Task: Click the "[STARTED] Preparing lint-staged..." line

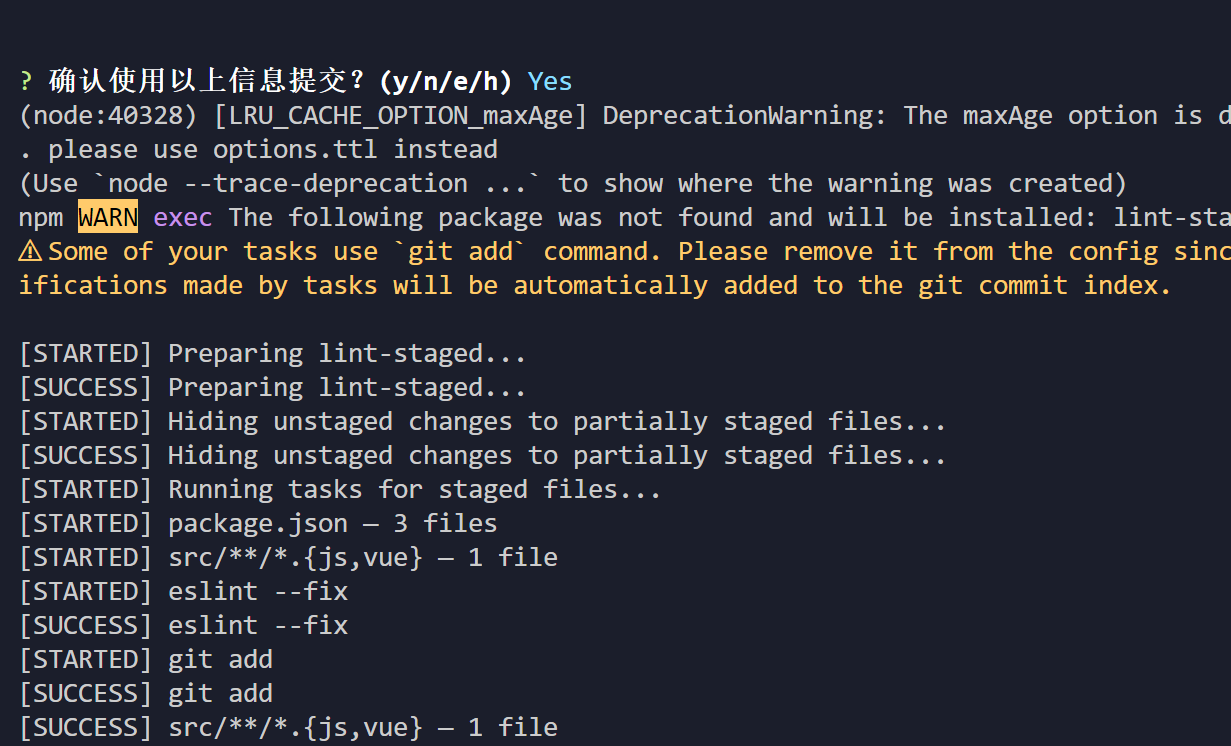Action: [272, 354]
